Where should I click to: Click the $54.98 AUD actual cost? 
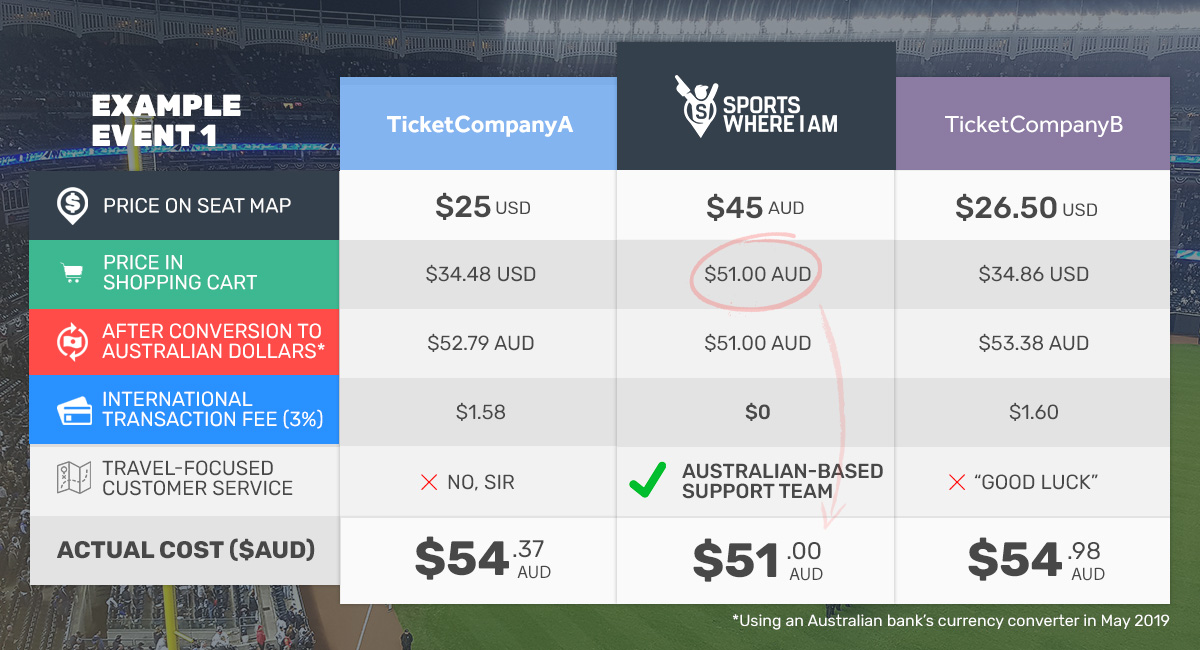(1035, 560)
